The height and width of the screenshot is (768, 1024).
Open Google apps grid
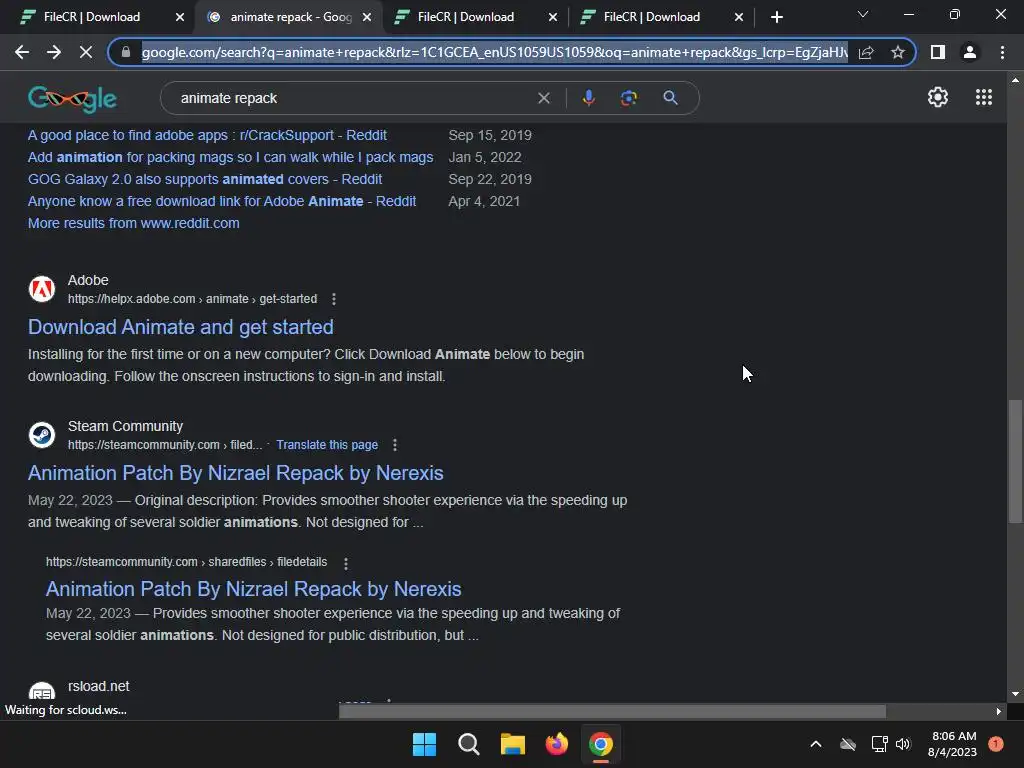[x=984, y=97]
